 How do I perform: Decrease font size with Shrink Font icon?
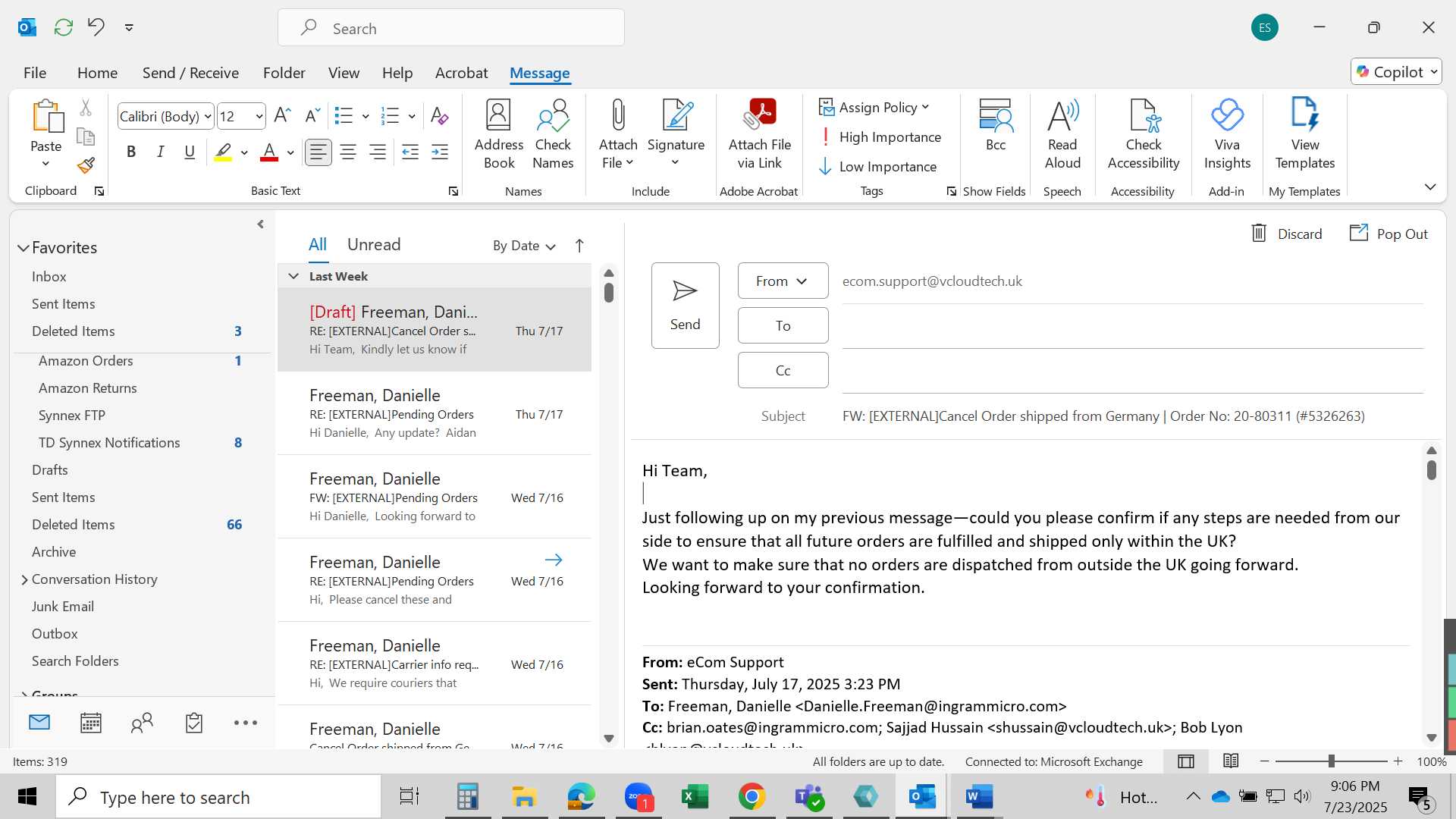coord(312,116)
